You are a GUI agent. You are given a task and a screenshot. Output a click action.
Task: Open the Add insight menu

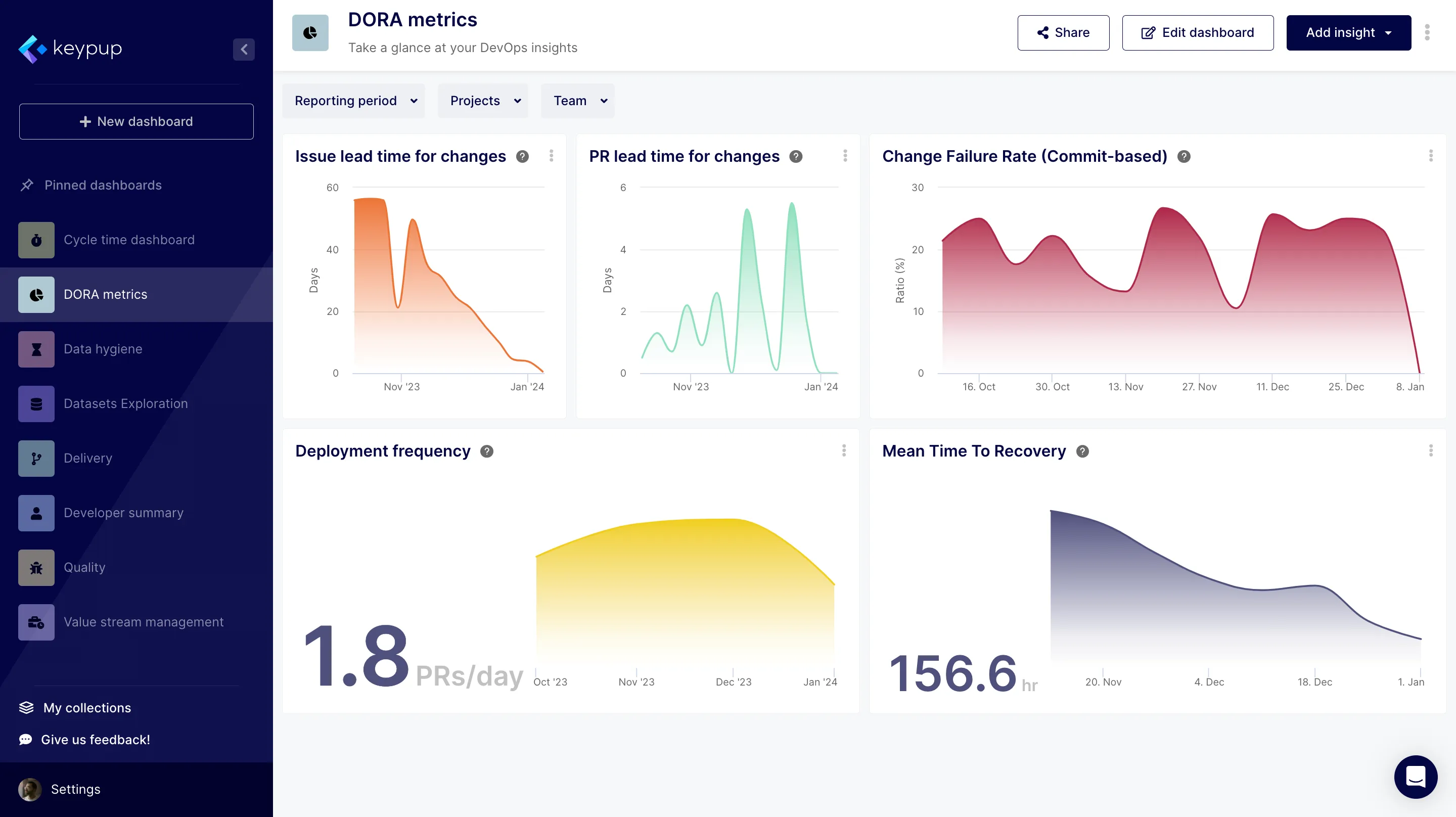point(1349,32)
